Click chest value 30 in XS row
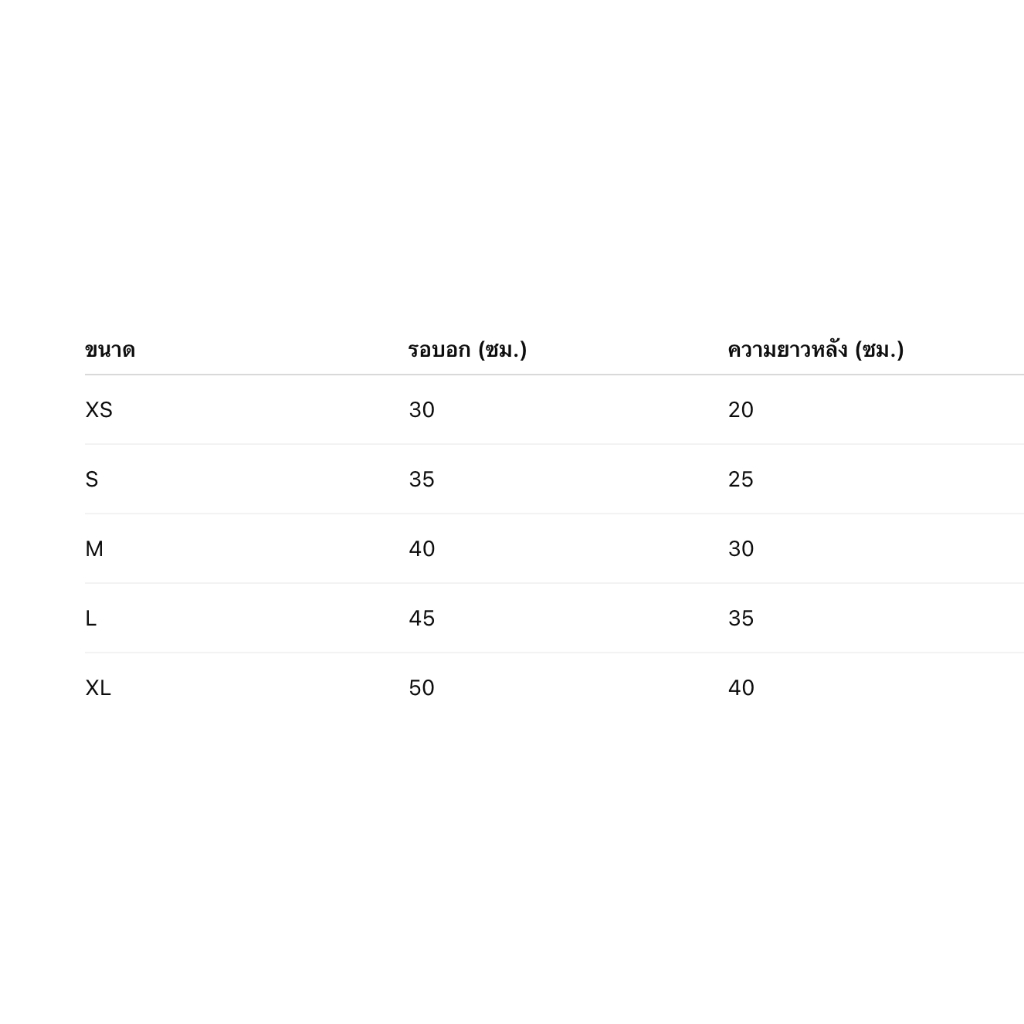The height and width of the screenshot is (1024, 1024). (x=421, y=409)
